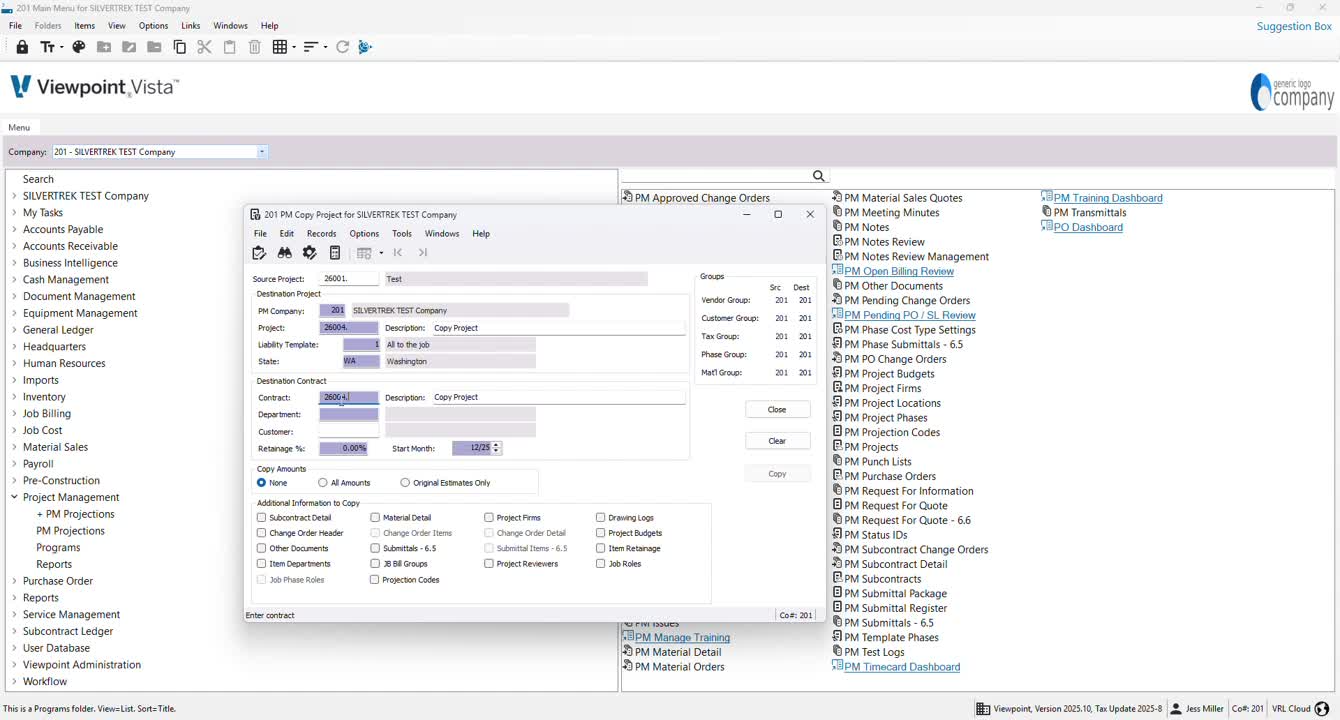Screen dimensions: 1340x720
Task: Open the PM Open Billing Review link
Action: (899, 271)
